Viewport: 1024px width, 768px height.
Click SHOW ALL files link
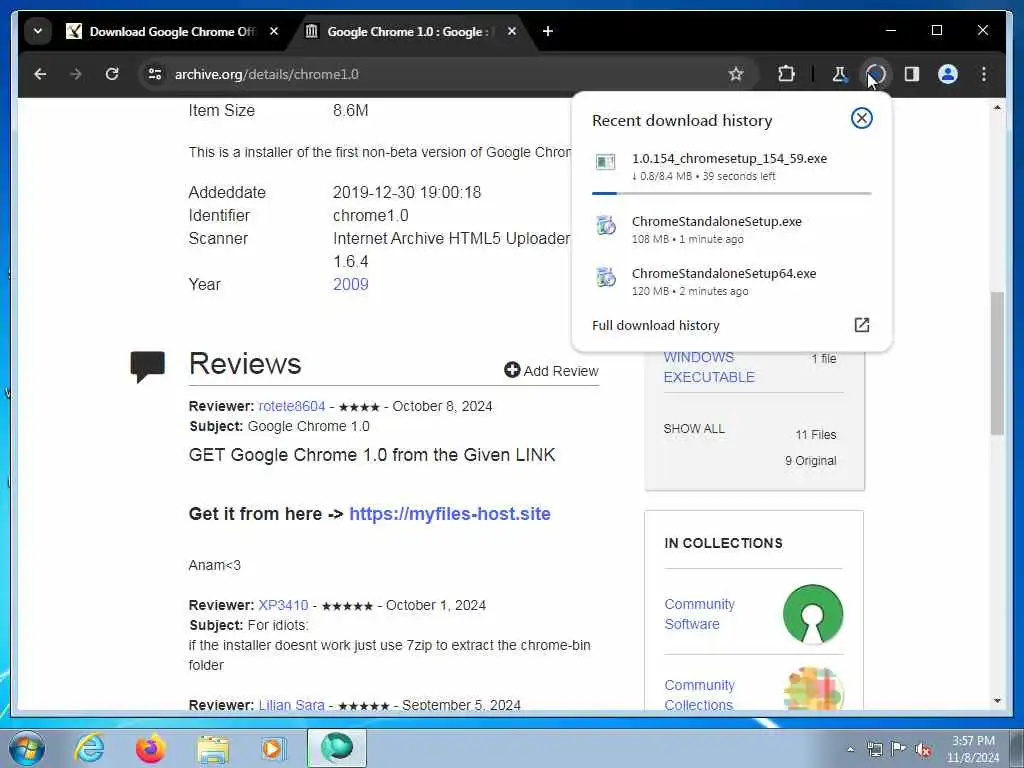point(694,429)
